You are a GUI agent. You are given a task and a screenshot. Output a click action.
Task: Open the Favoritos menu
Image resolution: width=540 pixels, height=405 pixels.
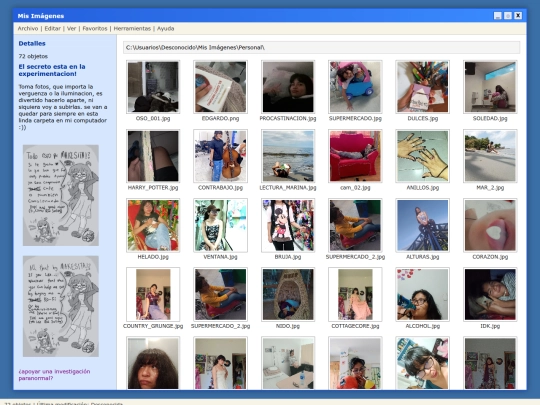95,29
